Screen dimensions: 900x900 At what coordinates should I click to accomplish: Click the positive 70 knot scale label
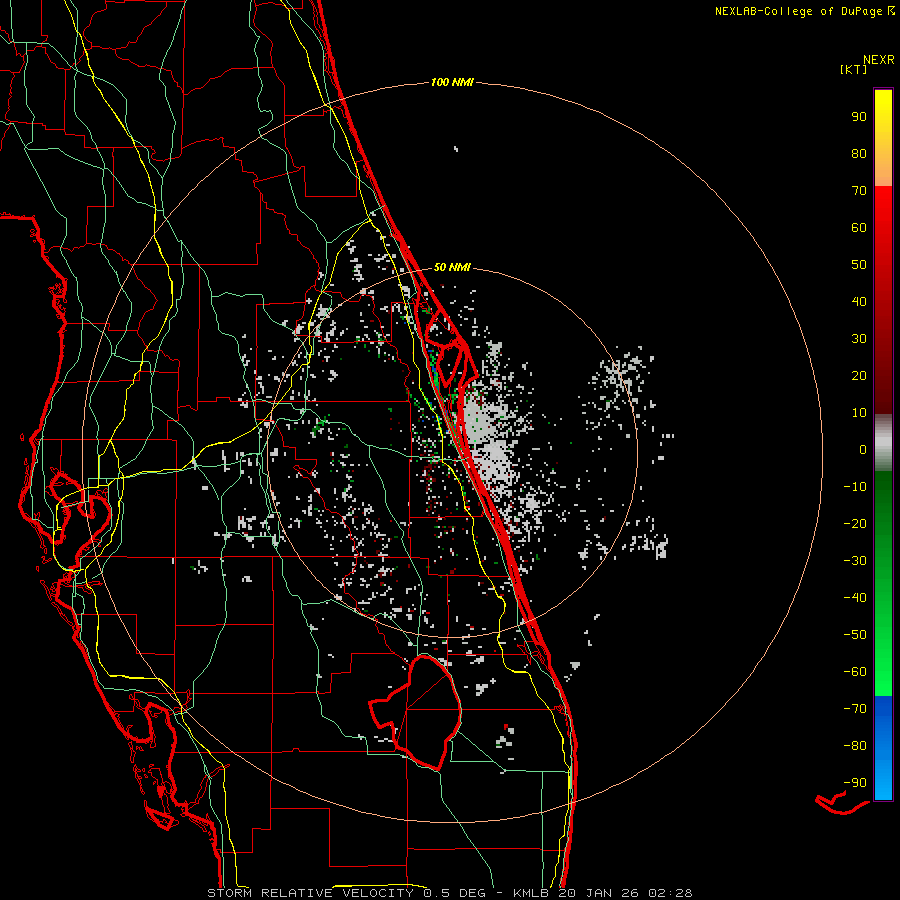859,191
